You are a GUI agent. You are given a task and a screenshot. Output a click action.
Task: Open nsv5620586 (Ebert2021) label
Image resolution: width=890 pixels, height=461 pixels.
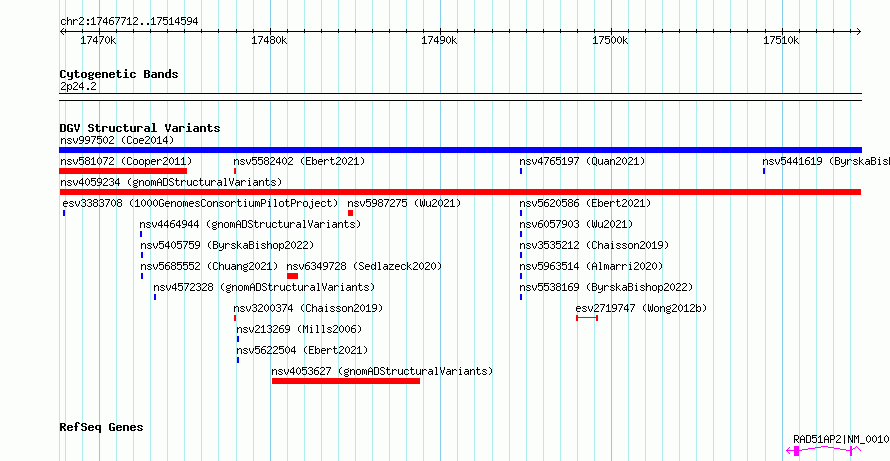[585, 203]
